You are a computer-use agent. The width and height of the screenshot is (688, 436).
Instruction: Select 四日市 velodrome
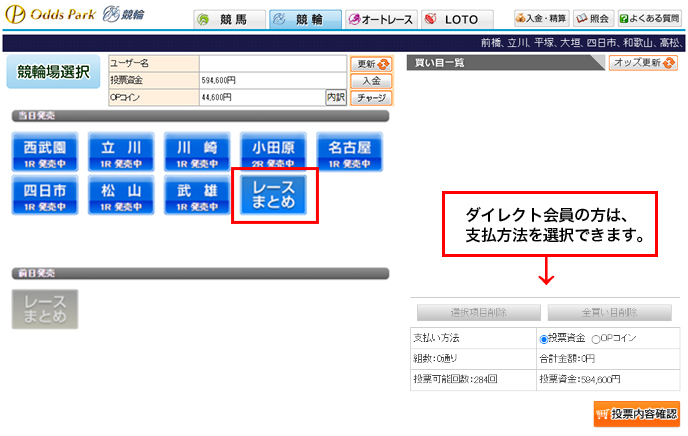pyautogui.click(x=45, y=195)
